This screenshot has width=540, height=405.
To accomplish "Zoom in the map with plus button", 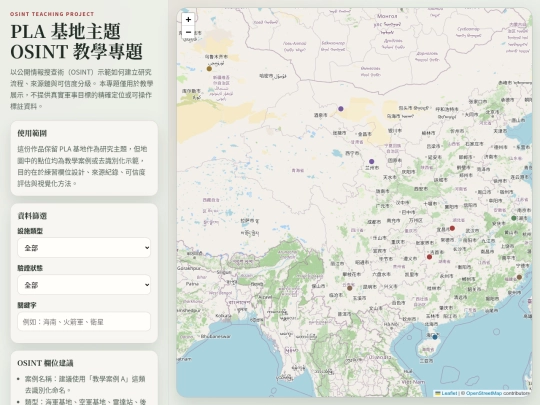I will pyautogui.click(x=188, y=20).
